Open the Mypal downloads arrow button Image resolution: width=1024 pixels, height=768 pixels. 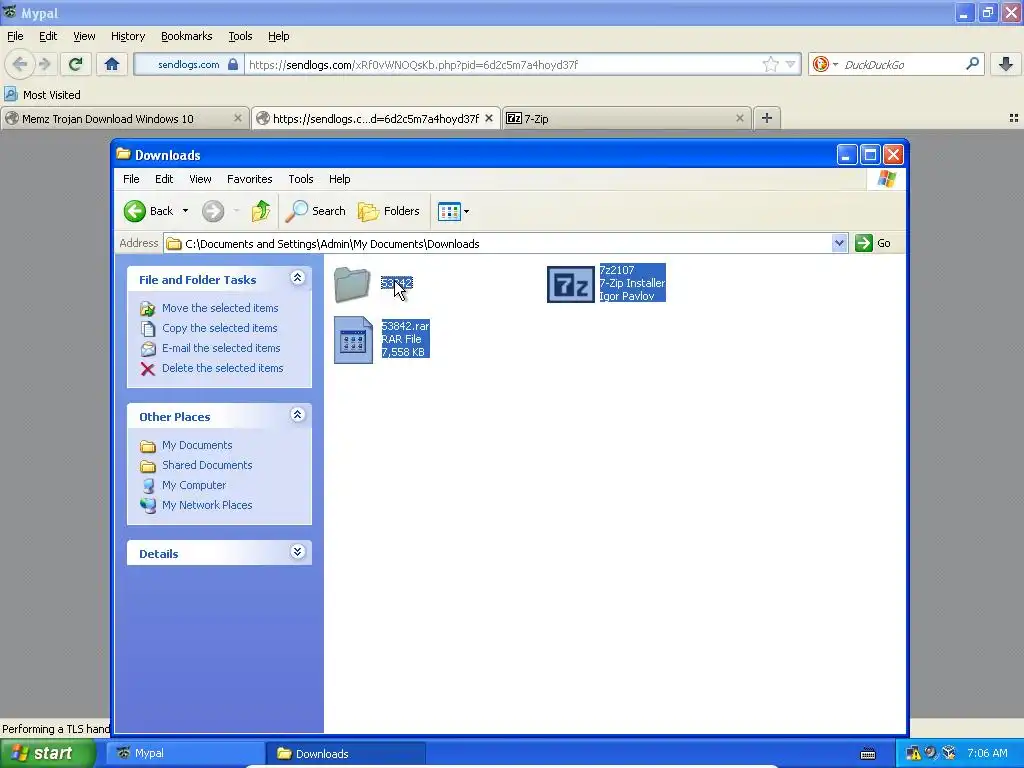1006,64
